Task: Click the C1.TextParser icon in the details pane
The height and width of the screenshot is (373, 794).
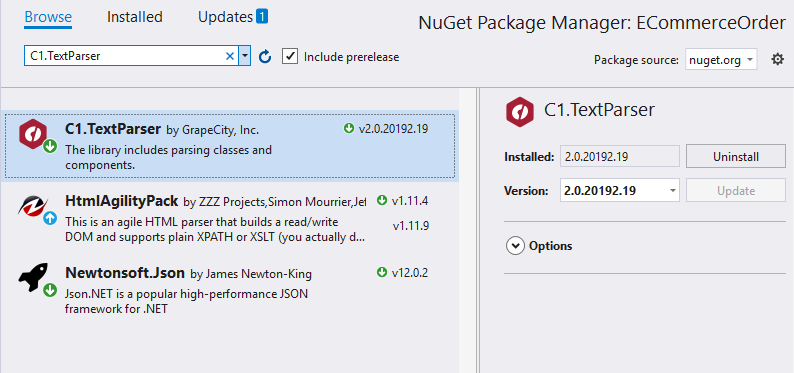Action: 520,112
